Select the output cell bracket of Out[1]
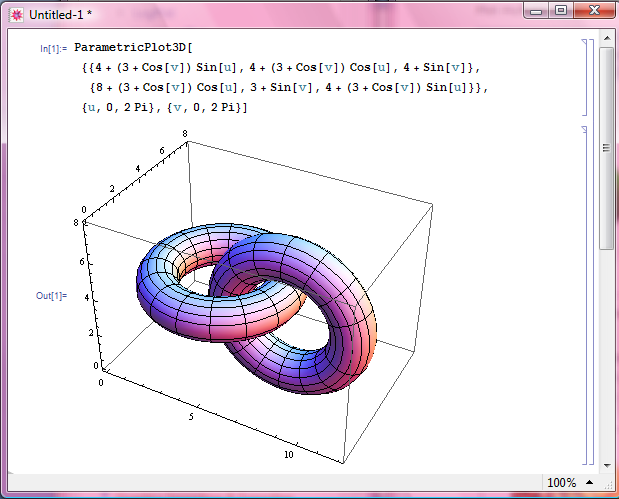 584,295
